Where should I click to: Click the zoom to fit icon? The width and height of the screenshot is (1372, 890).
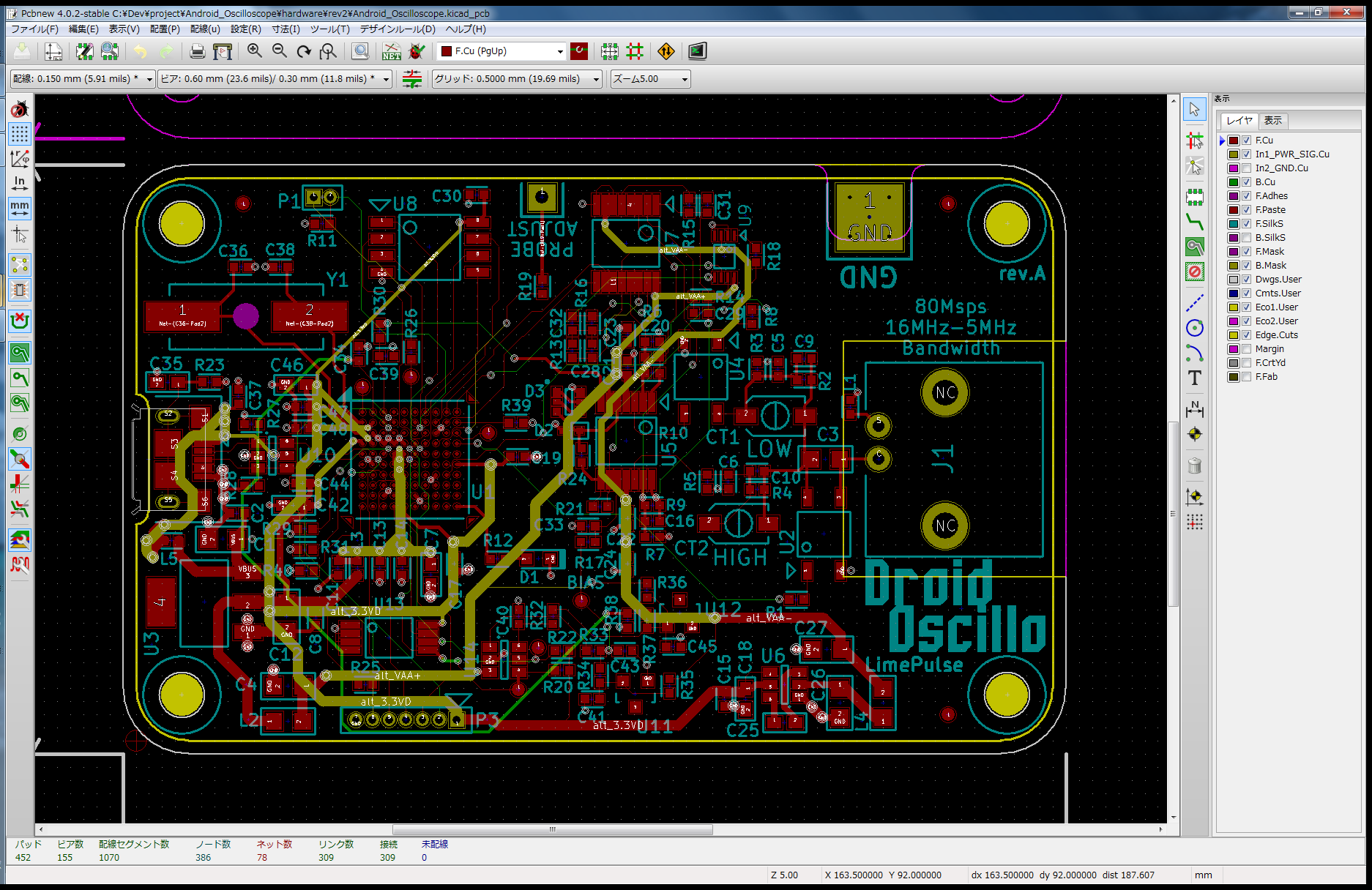329,51
